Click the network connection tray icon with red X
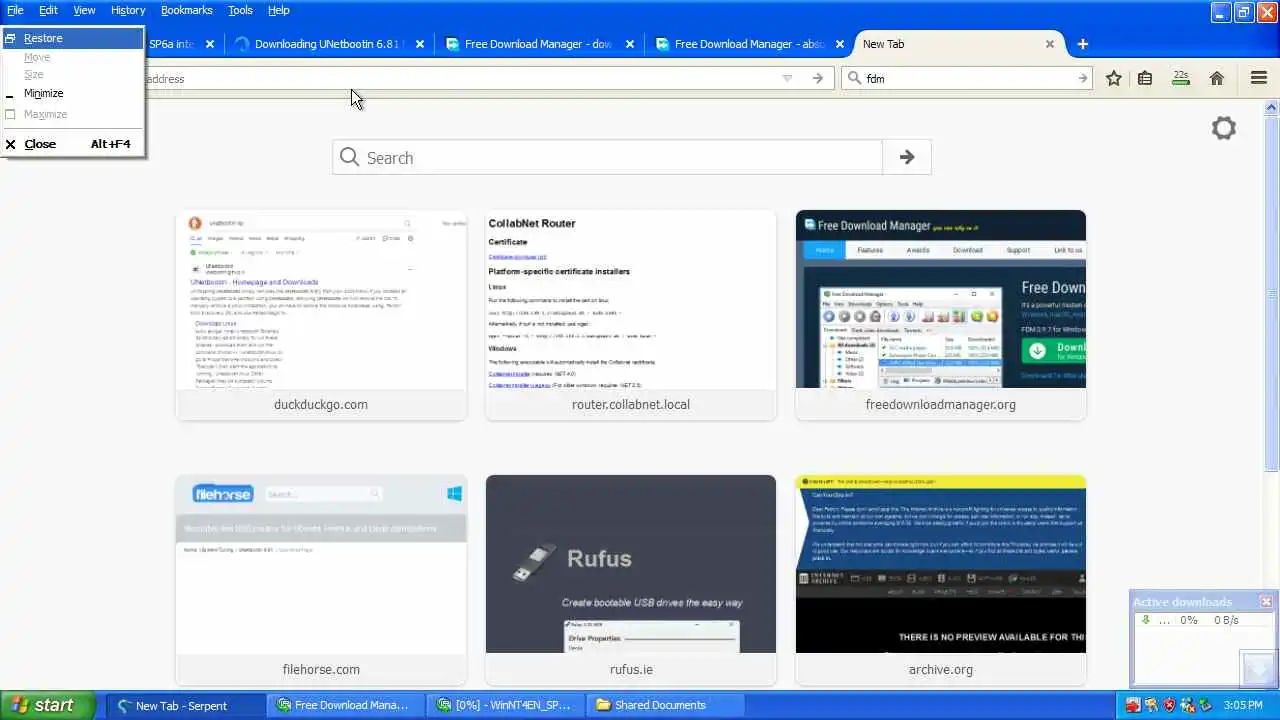 [1186, 705]
